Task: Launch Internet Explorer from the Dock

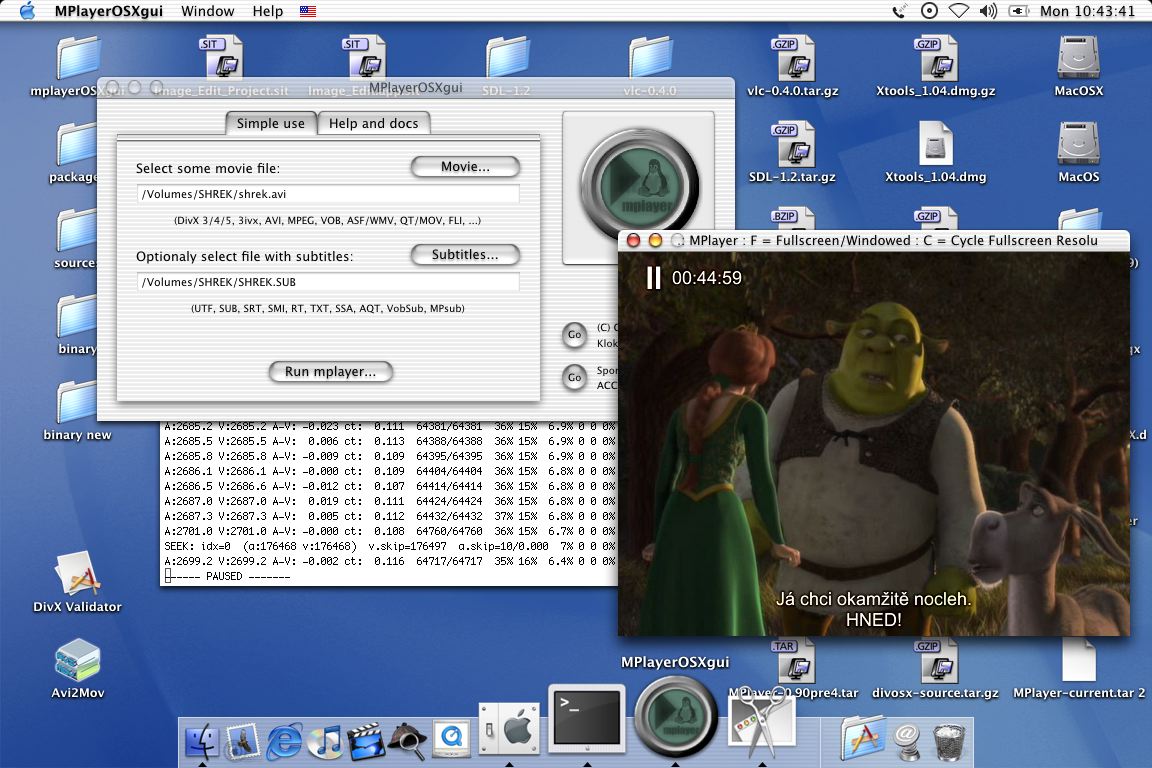Action: point(285,740)
